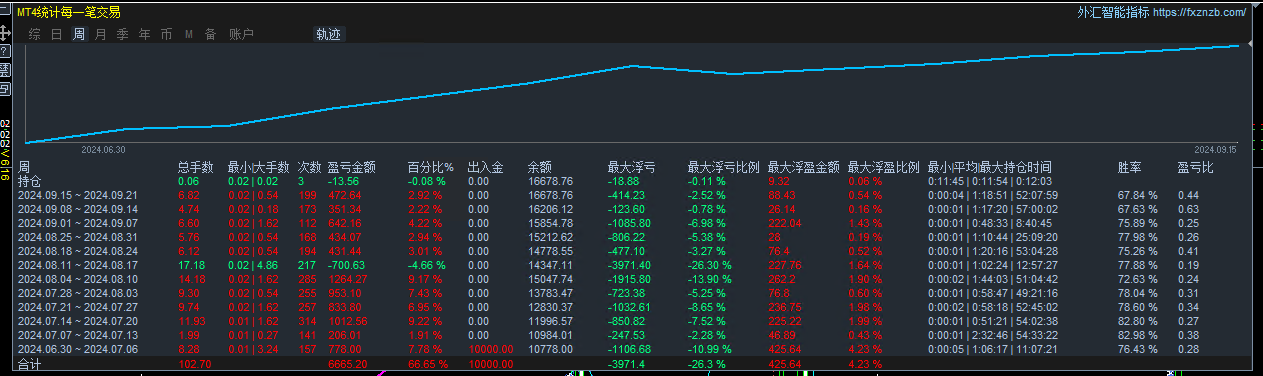1263x376 pixels.
Task: Click the 外汇智能指标 label
Action: (x=1113, y=12)
